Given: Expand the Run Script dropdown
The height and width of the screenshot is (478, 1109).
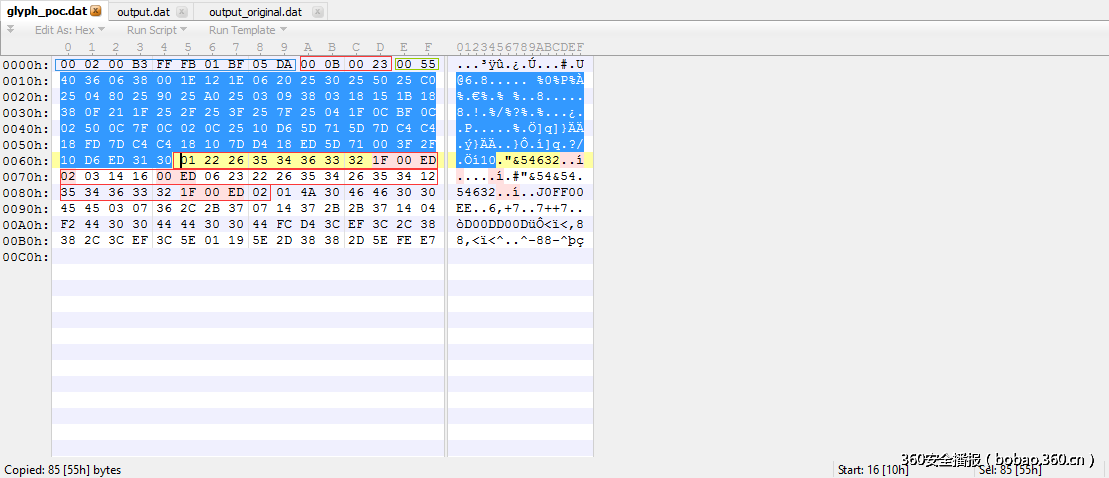Looking at the screenshot, I should pos(156,30).
